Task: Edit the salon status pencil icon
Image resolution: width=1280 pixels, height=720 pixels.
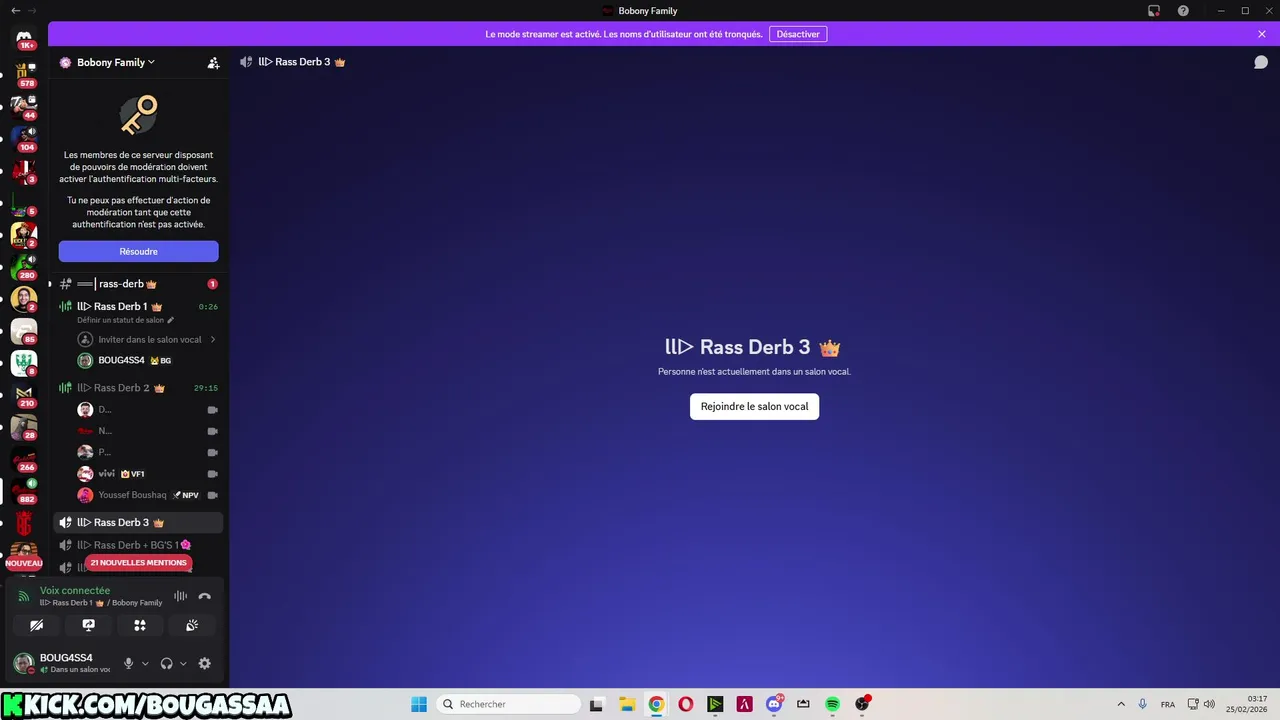Action: pyautogui.click(x=171, y=320)
